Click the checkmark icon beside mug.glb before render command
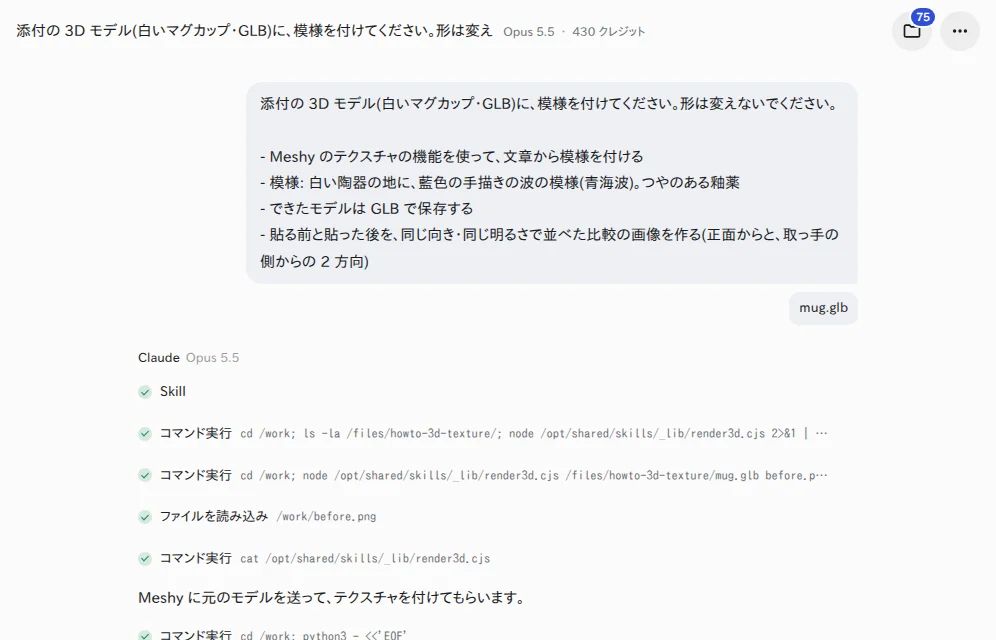Screen dimensions: 996x640 coord(145,476)
